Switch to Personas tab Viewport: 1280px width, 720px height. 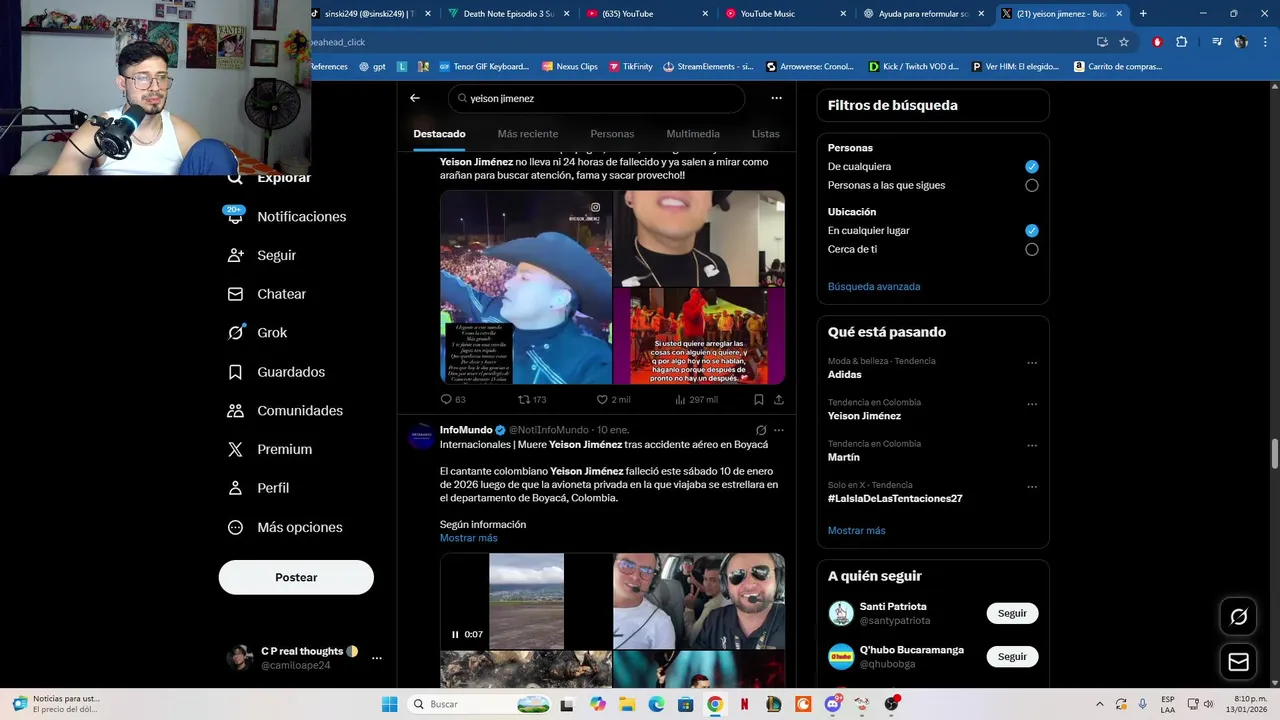coord(612,134)
